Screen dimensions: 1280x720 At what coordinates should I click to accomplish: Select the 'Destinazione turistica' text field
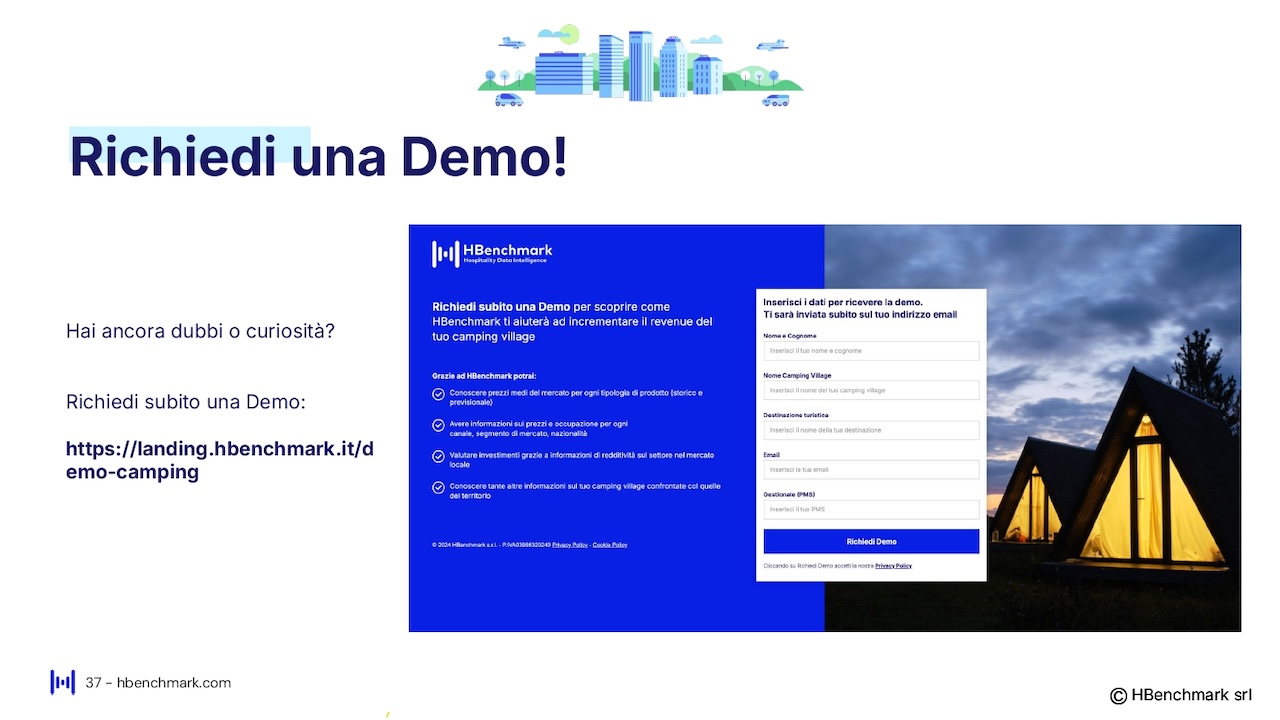(x=871, y=430)
